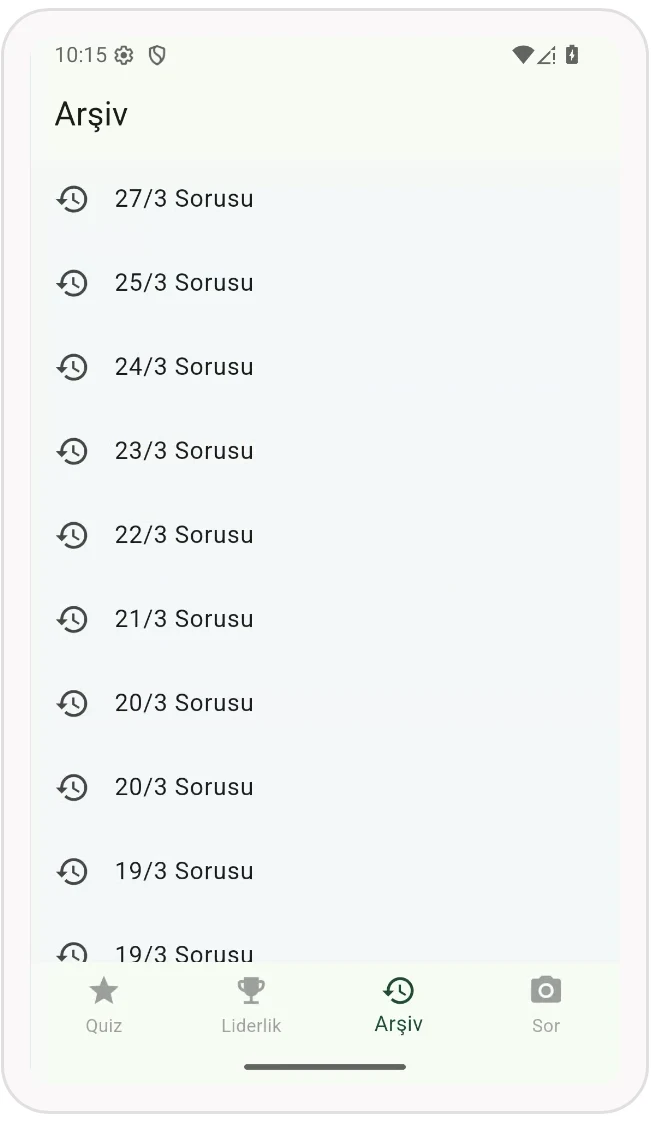Tap history icon beside 23/3 Sorusu
The height and width of the screenshot is (1126, 652).
point(72,451)
